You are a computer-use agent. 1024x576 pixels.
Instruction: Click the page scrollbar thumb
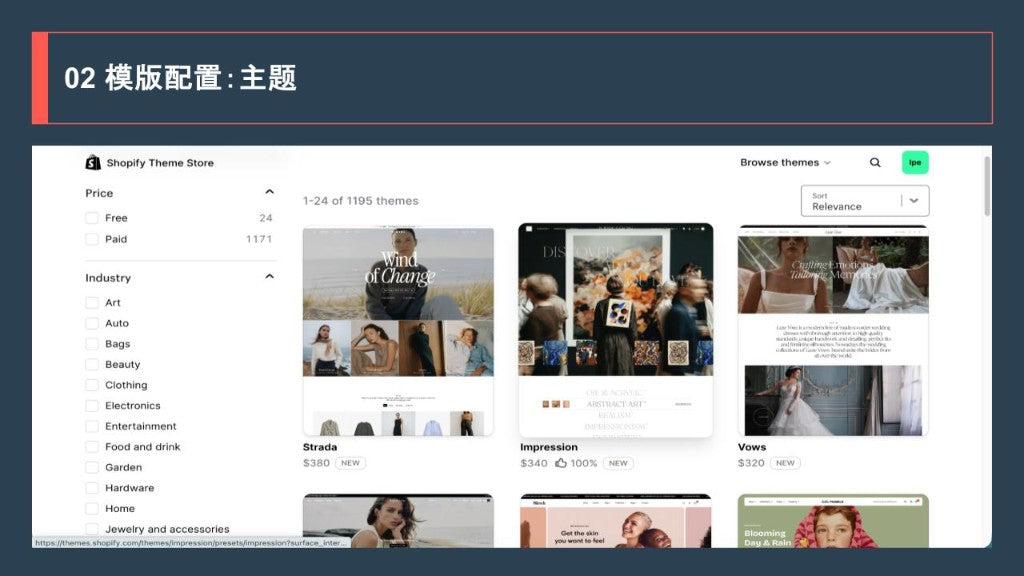[987, 185]
